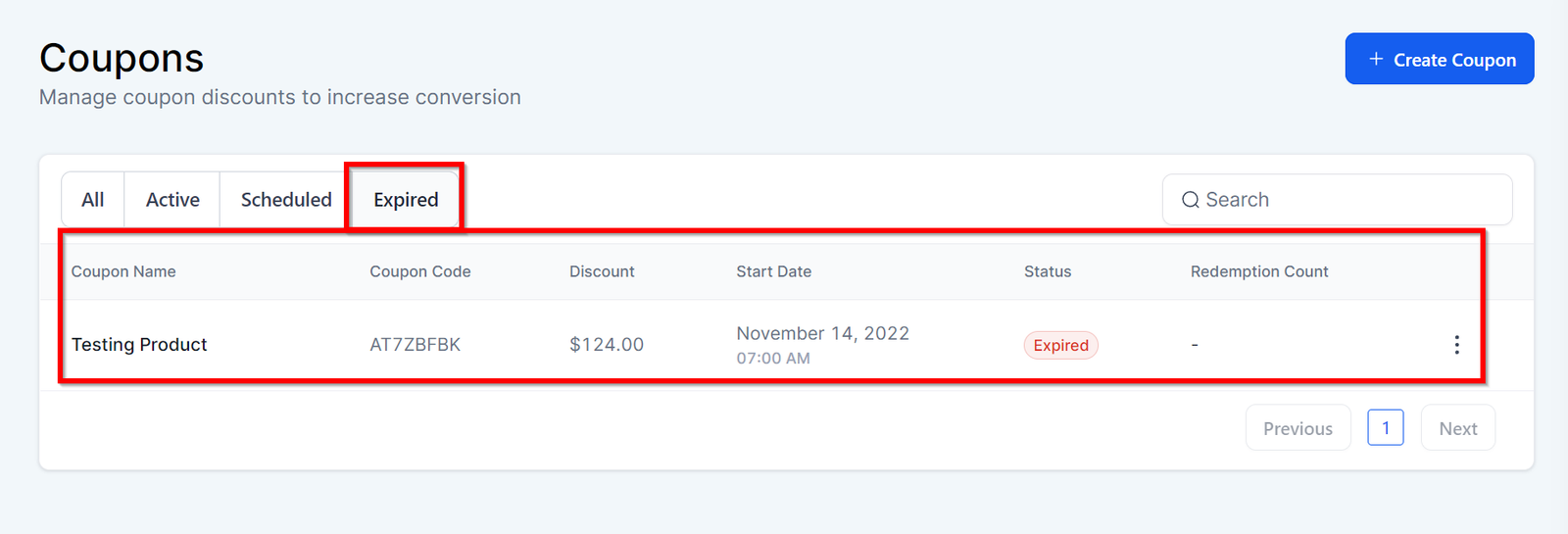
Task: Click the Redemption Count column header
Action: [1258, 271]
